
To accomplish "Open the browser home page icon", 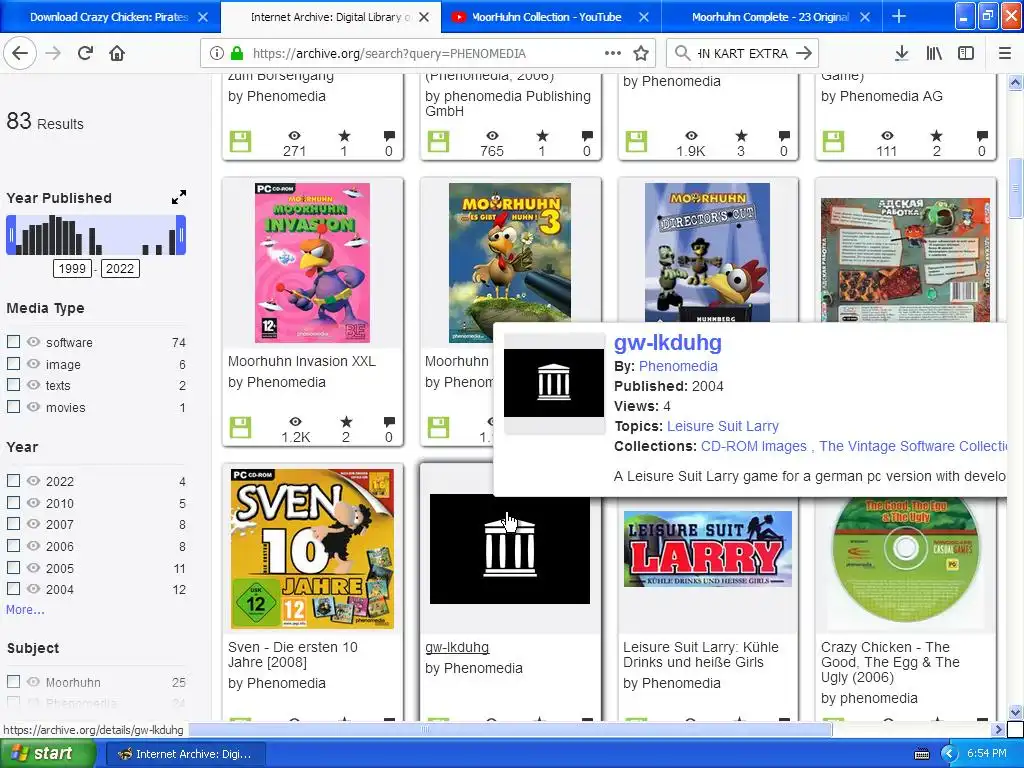I will point(117,53).
